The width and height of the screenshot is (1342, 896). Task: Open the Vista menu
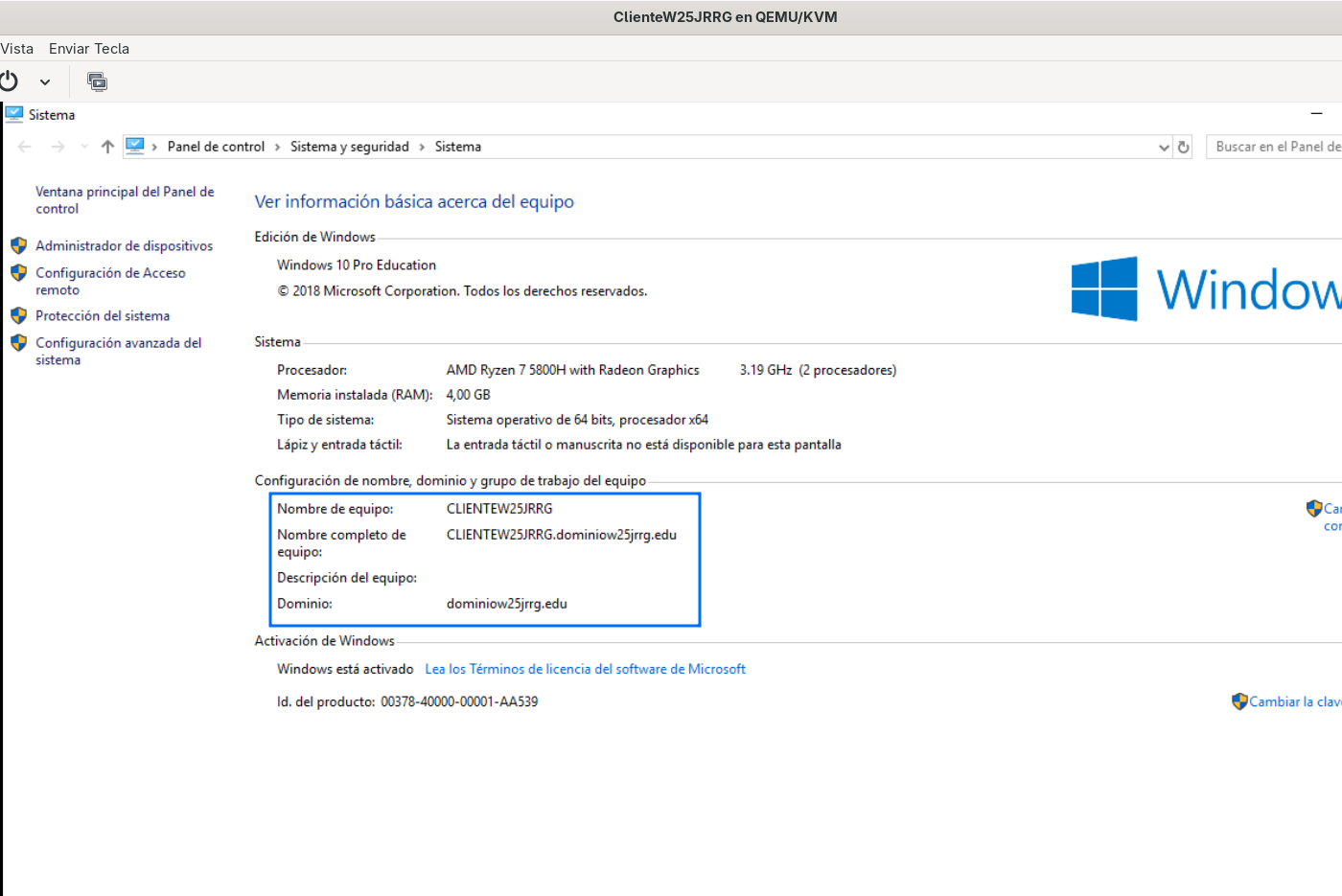point(16,49)
